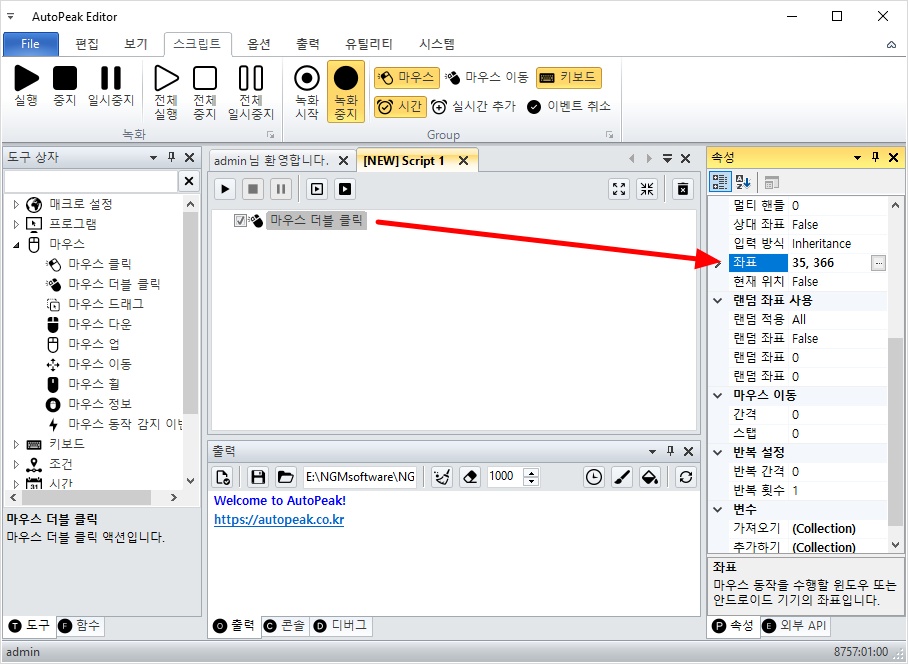Delete script items with trash icon
Viewport: 908px width, 664px height.
coord(683,189)
